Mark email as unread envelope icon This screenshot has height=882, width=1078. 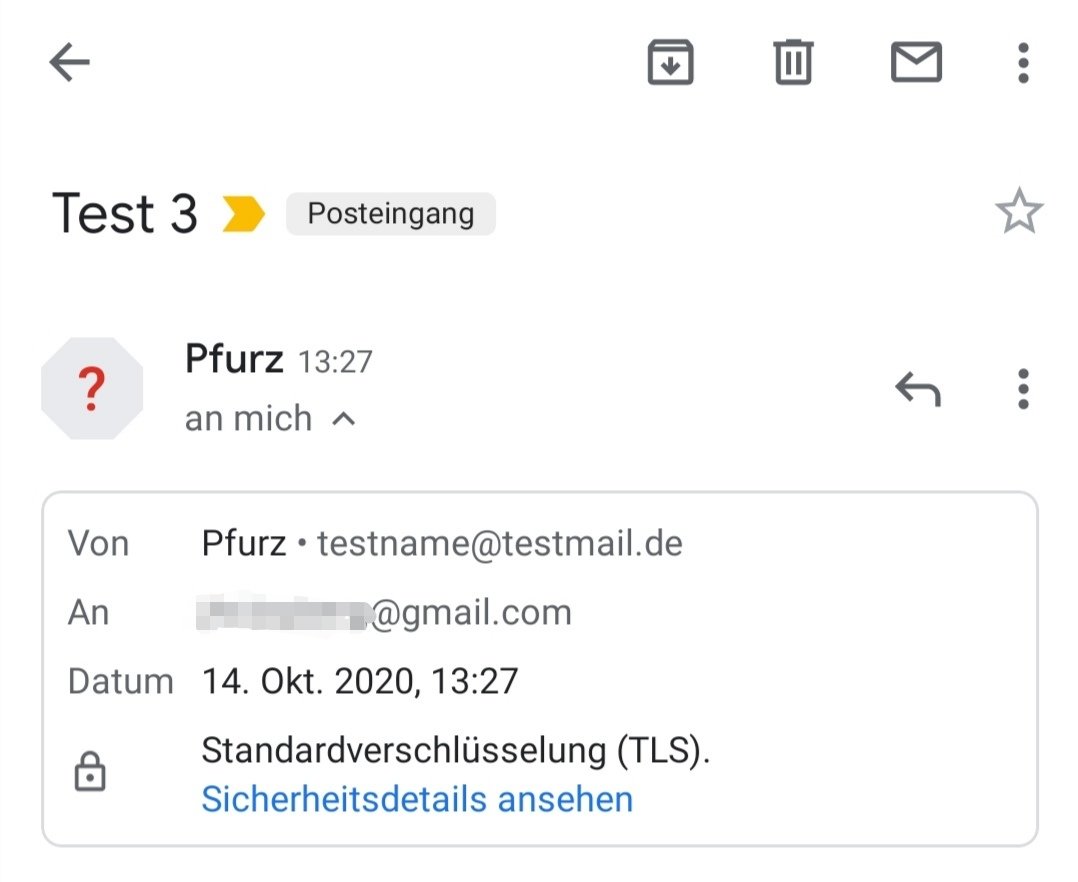pyautogui.click(x=916, y=62)
